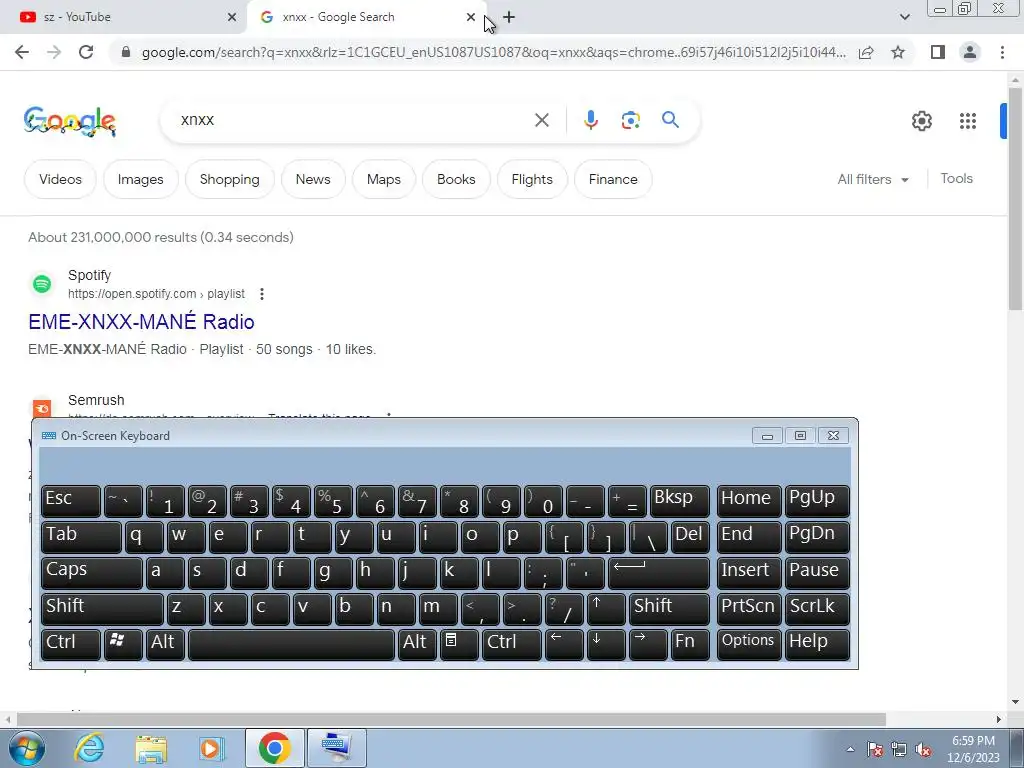
Task: Toggle the left Alt key
Action: (x=165, y=644)
